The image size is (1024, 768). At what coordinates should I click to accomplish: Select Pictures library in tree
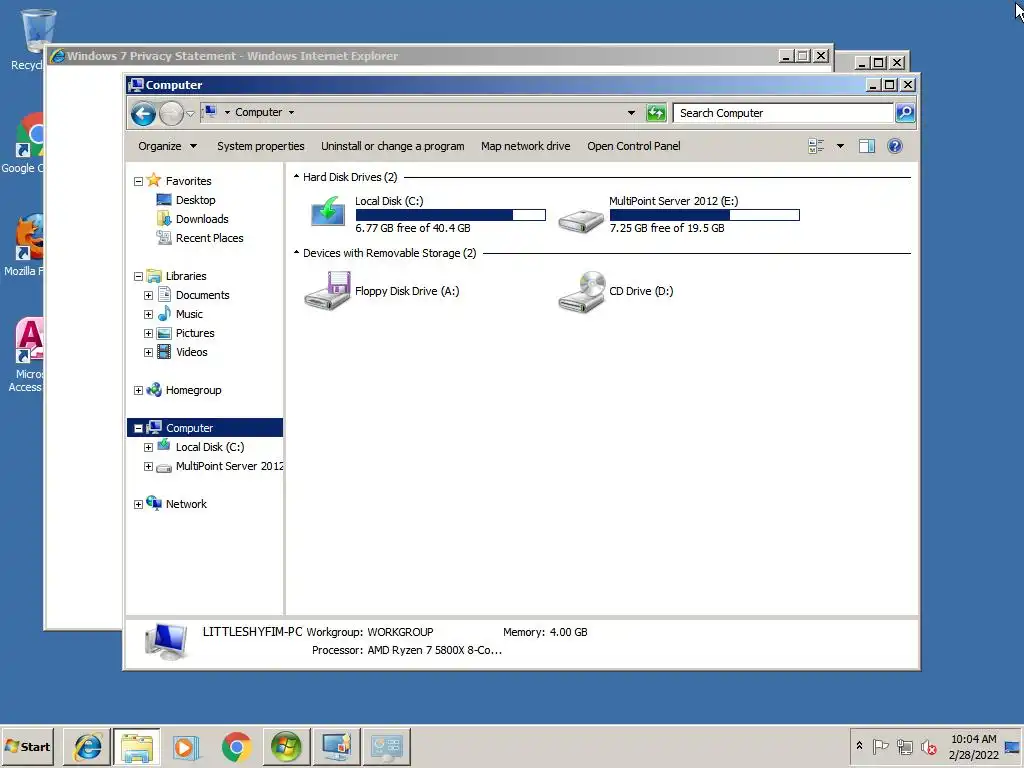pyautogui.click(x=195, y=334)
